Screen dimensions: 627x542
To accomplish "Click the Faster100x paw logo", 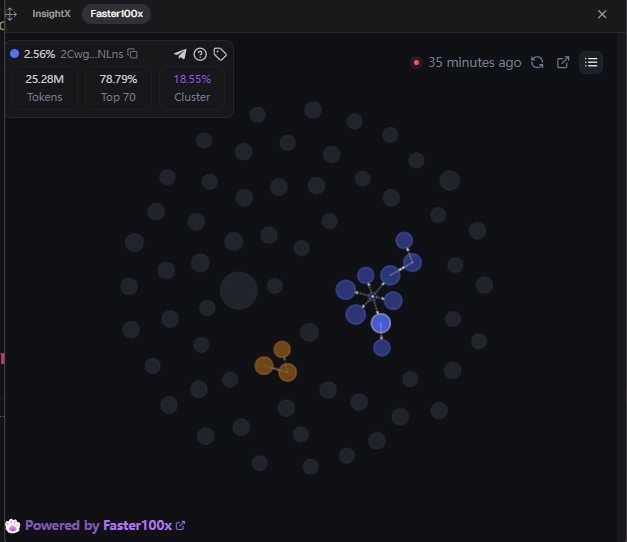I will [12, 526].
